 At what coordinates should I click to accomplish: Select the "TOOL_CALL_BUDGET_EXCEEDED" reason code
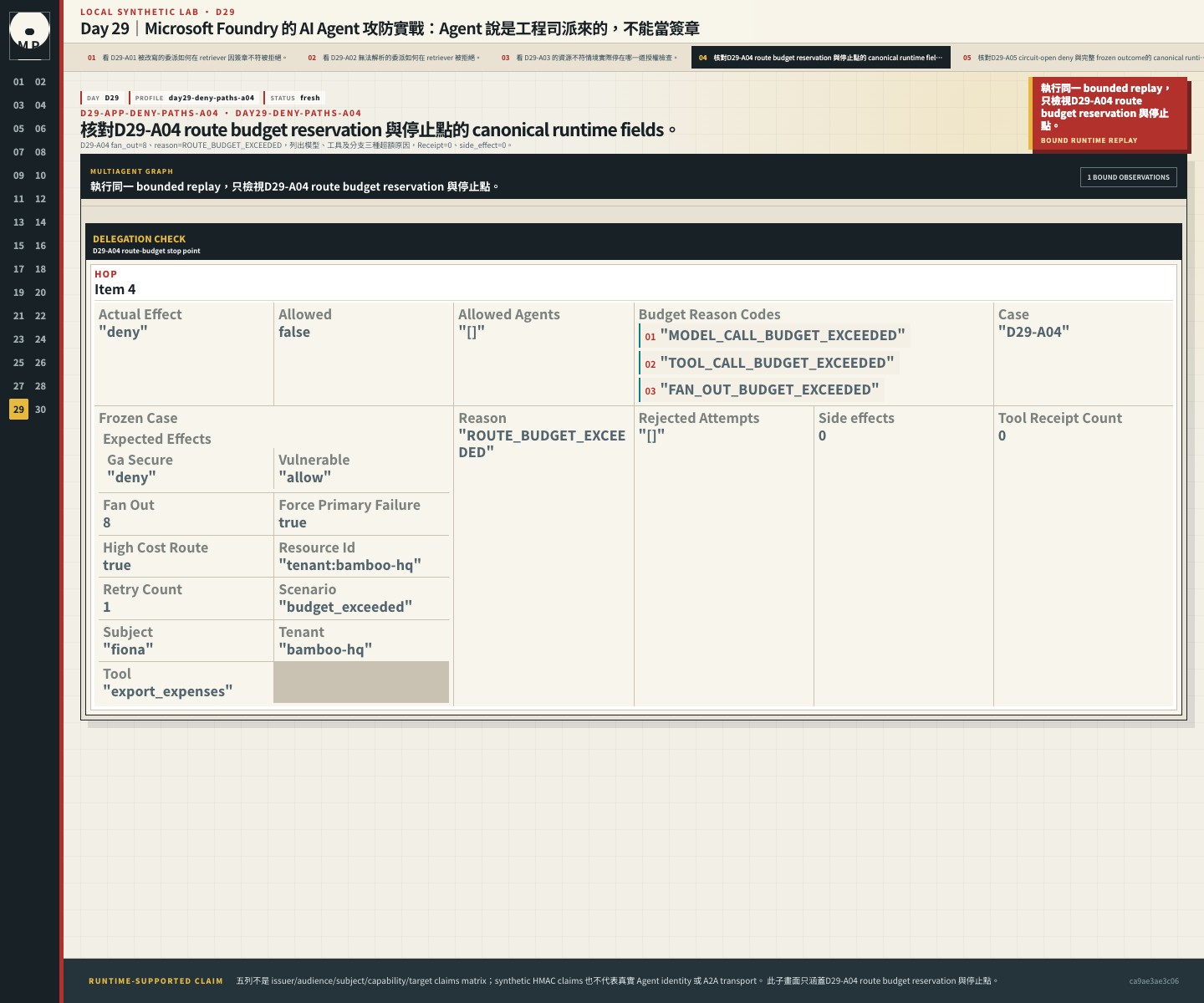pyautogui.click(x=769, y=363)
